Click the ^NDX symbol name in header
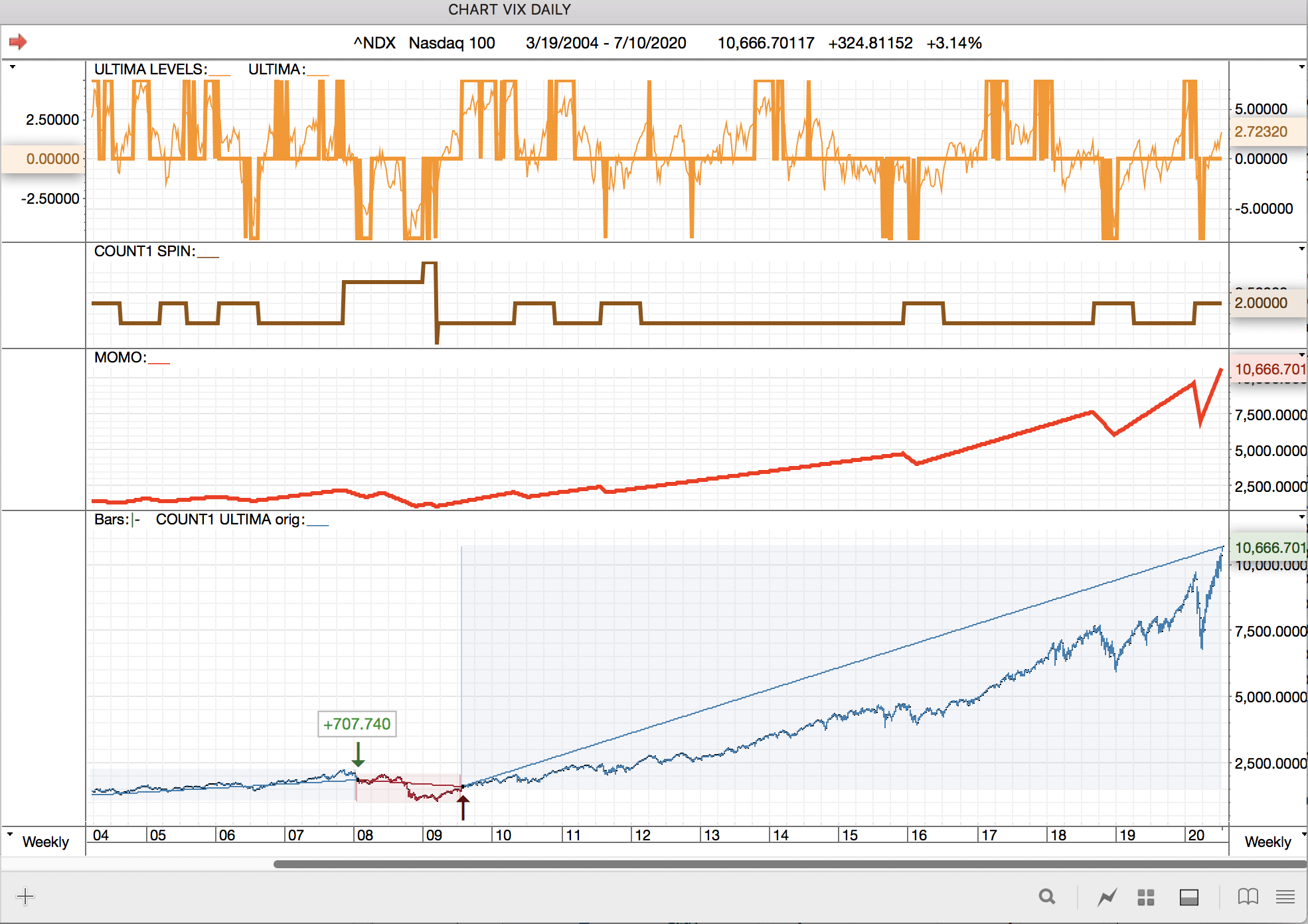 [374, 43]
